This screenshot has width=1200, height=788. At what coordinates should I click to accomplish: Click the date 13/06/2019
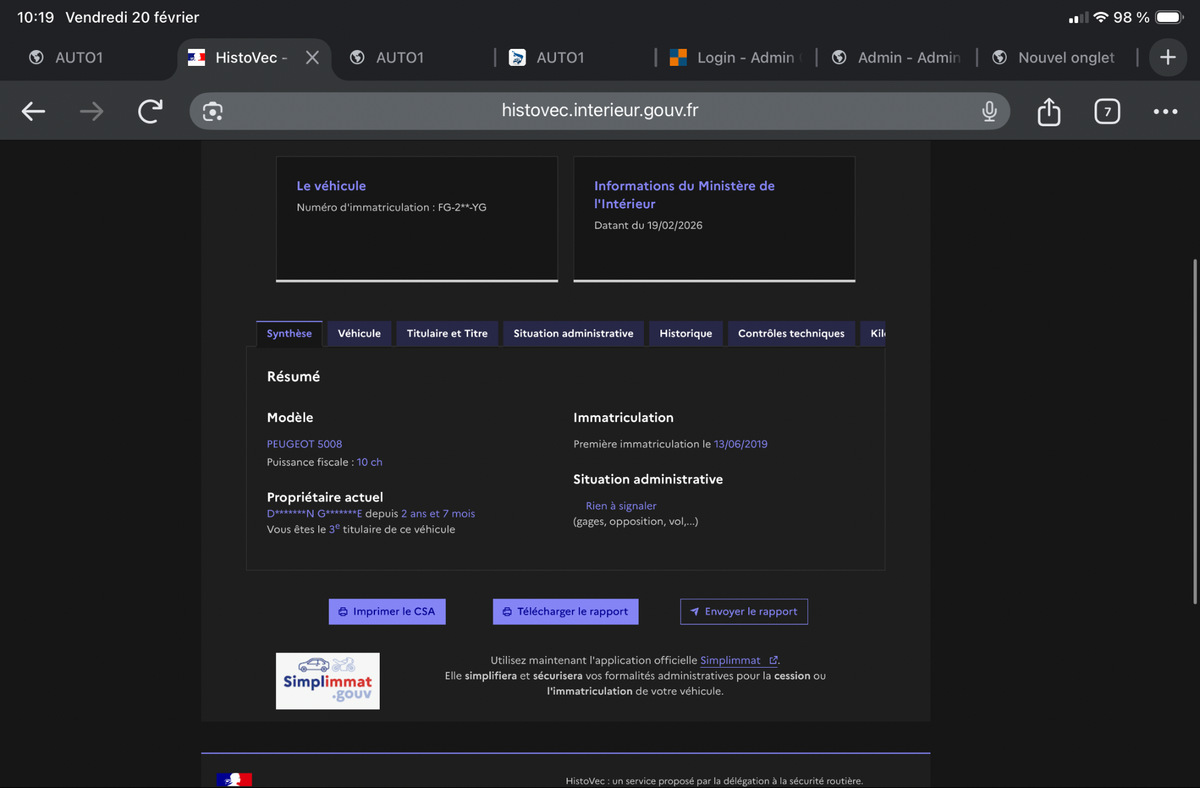[741, 444]
